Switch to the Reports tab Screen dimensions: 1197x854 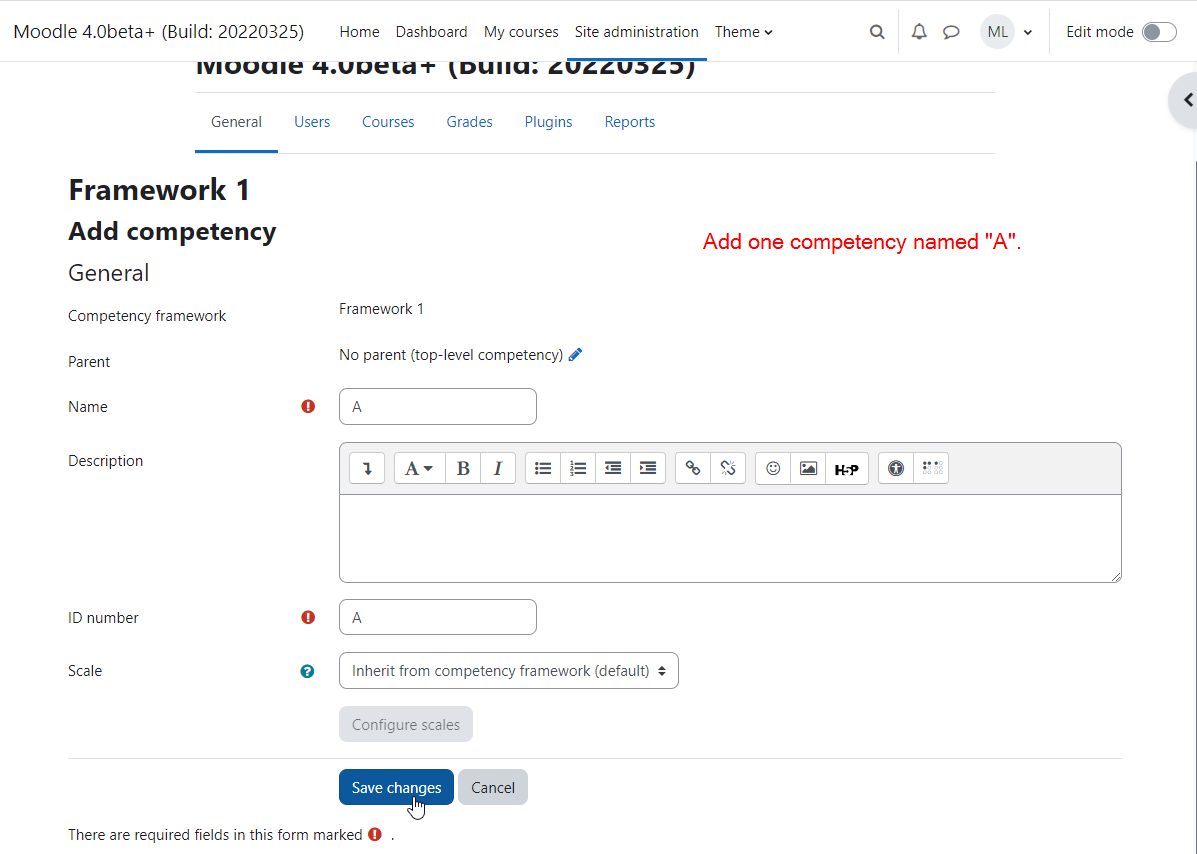630,122
